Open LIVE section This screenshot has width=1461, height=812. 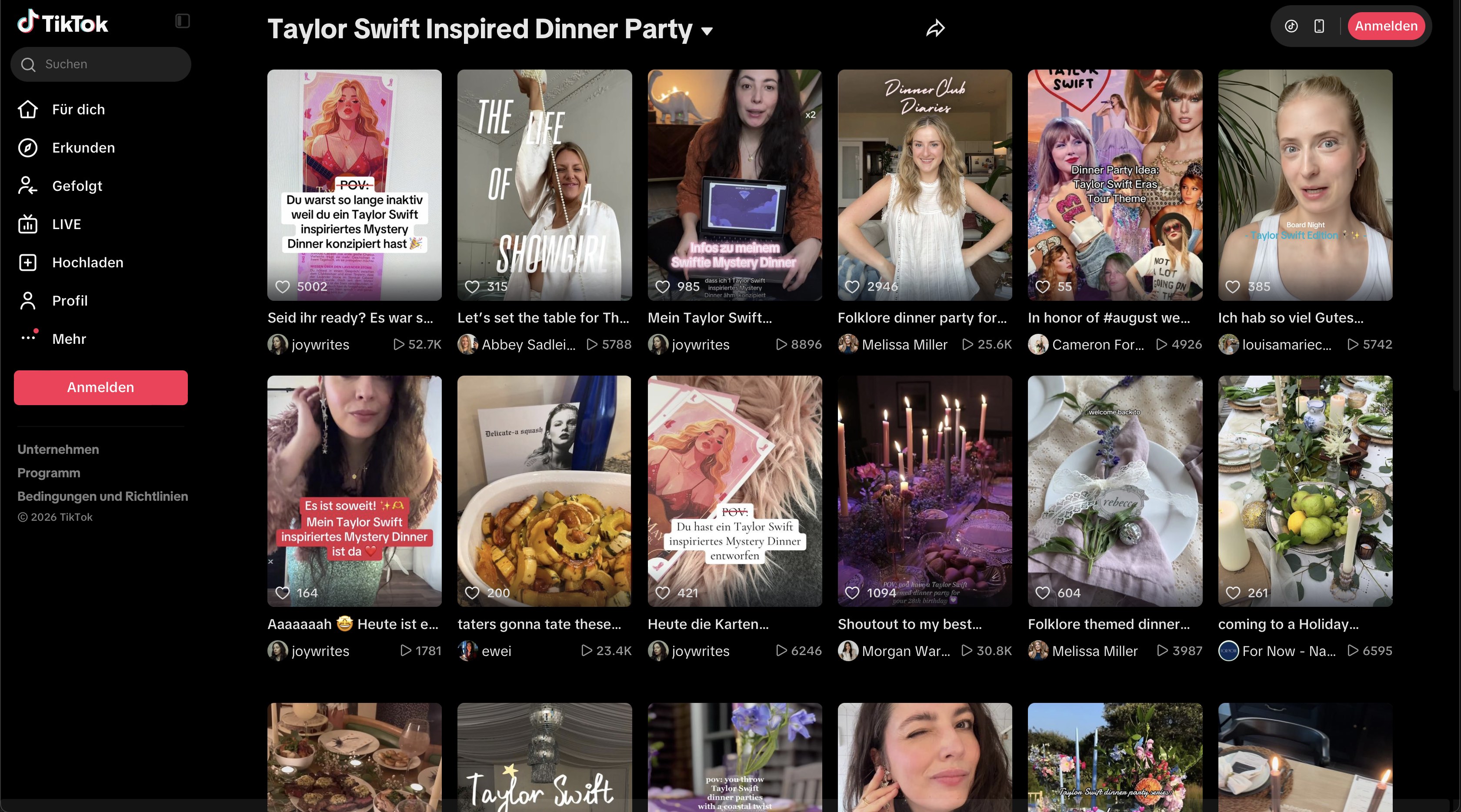[x=67, y=225]
